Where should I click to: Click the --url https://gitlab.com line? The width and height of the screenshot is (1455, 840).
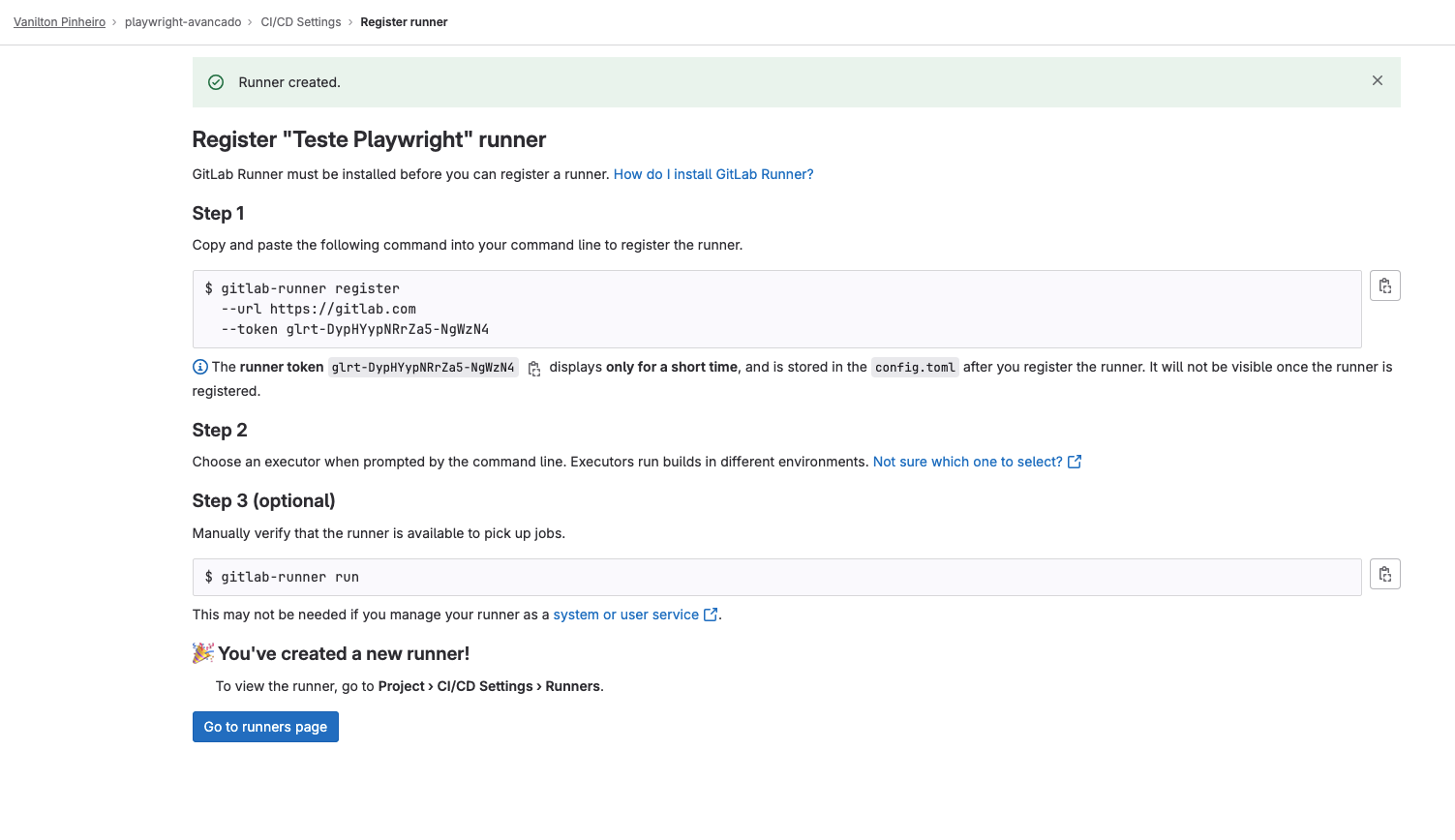pyautogui.click(x=318, y=309)
